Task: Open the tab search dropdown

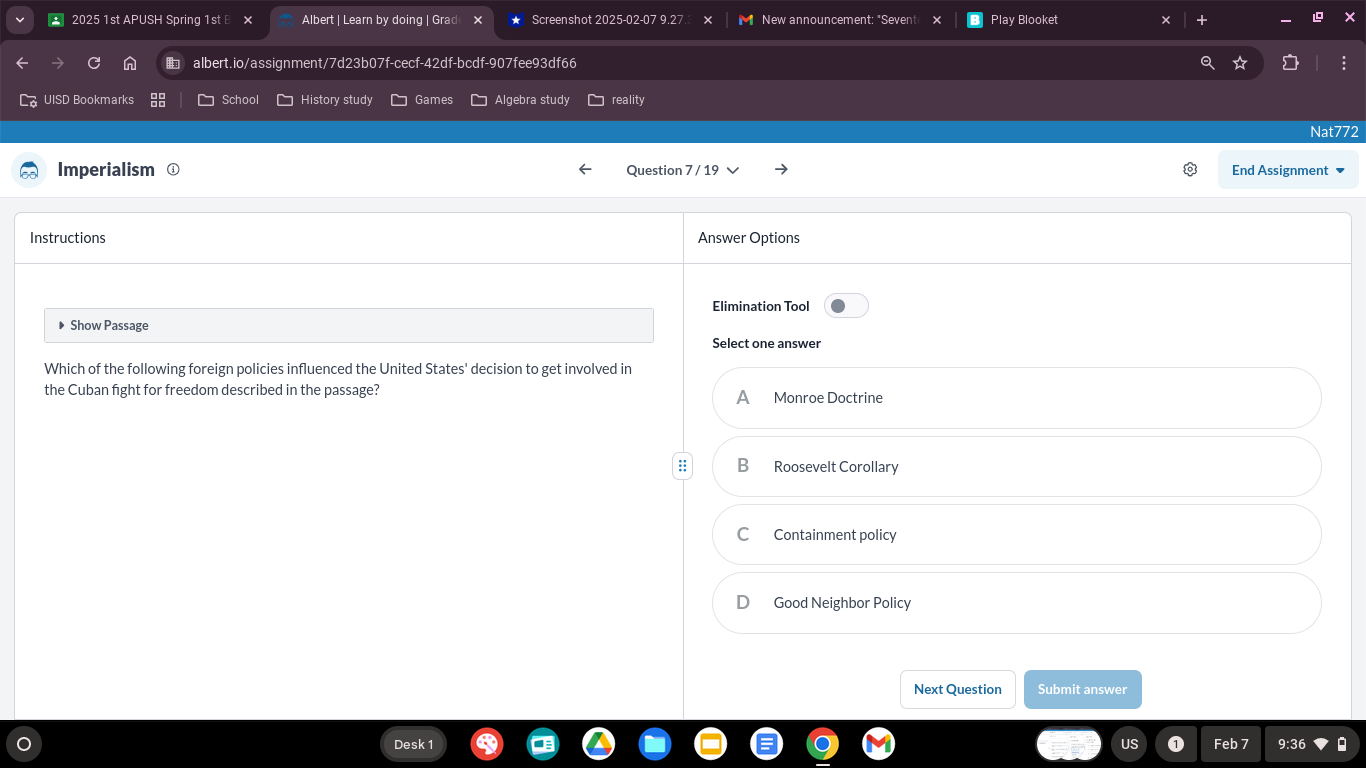Action: (x=20, y=20)
